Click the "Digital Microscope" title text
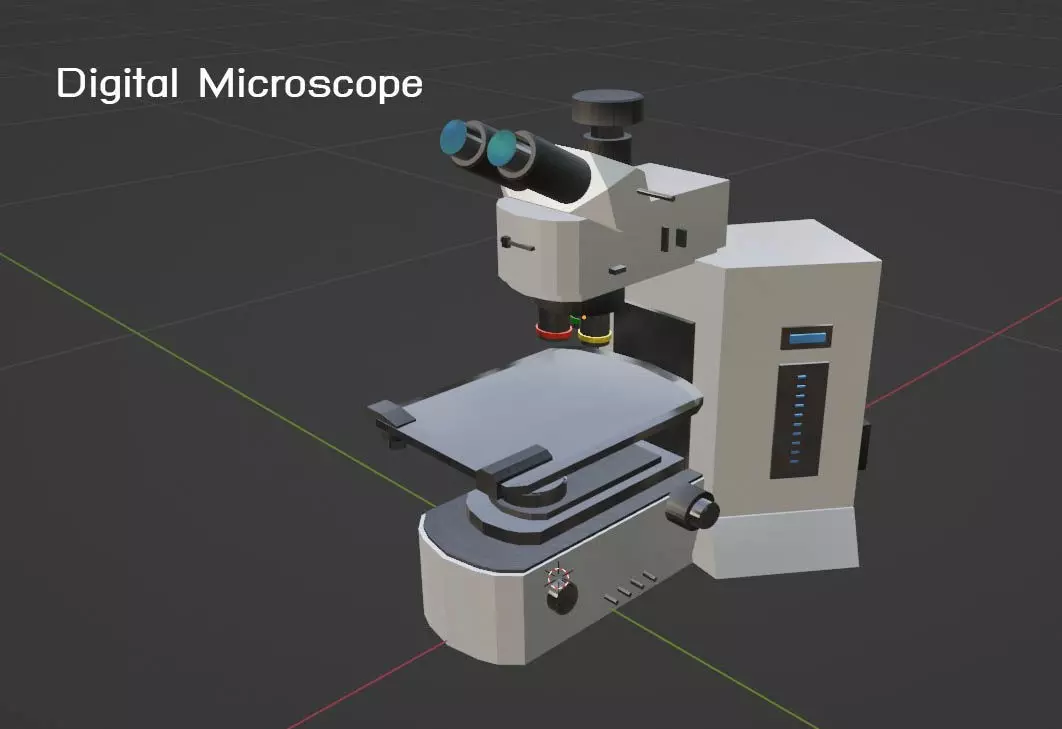The width and height of the screenshot is (1062, 729). click(x=239, y=84)
